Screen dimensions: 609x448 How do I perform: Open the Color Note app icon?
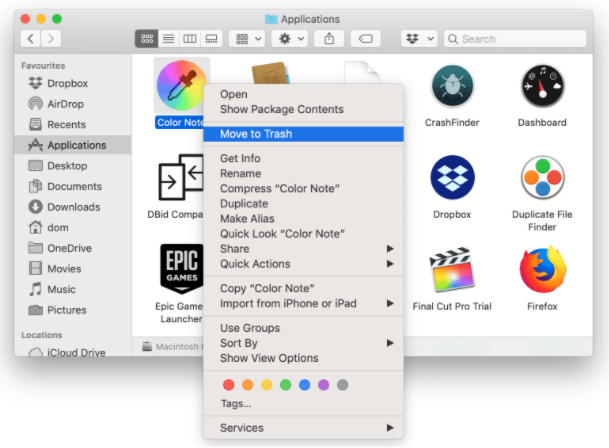click(181, 85)
